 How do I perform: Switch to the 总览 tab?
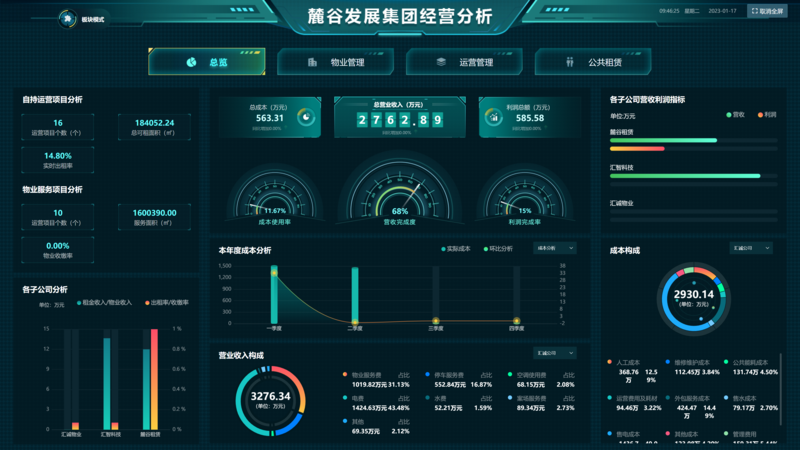point(207,62)
